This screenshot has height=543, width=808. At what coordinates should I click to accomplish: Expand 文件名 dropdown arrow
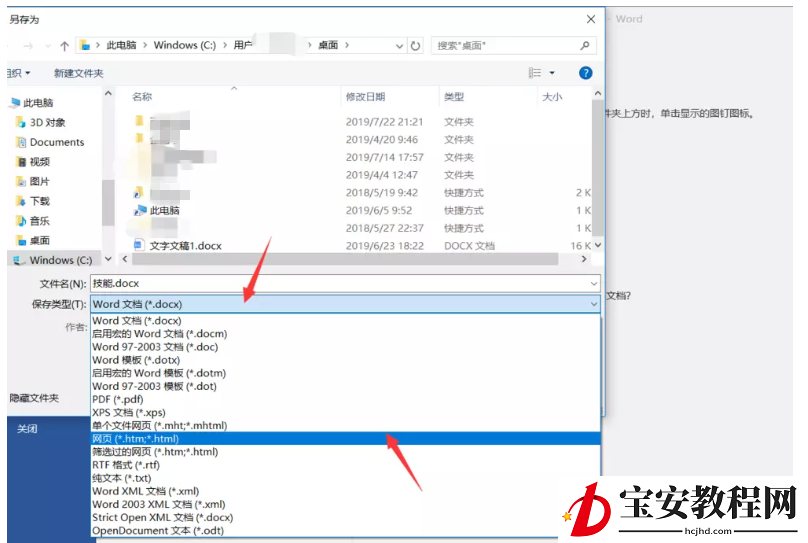tap(594, 283)
